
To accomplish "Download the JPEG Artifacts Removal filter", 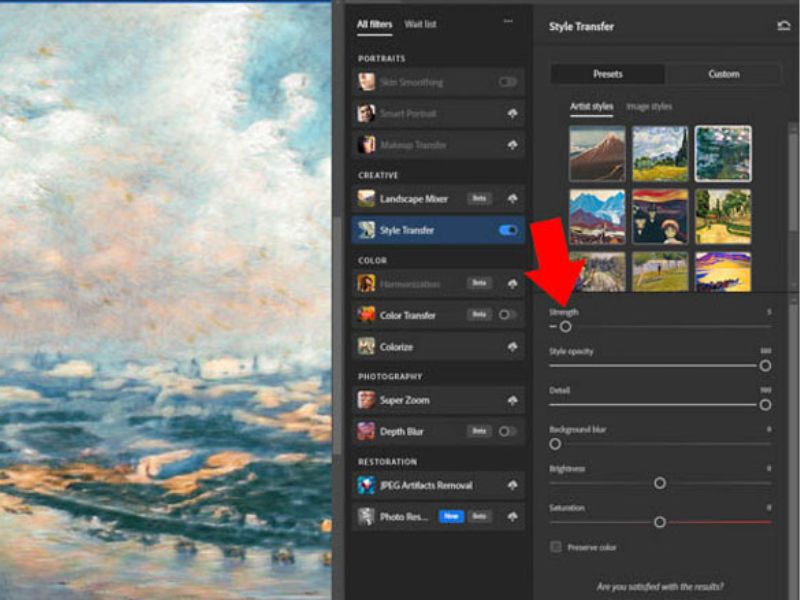I will 512,486.
